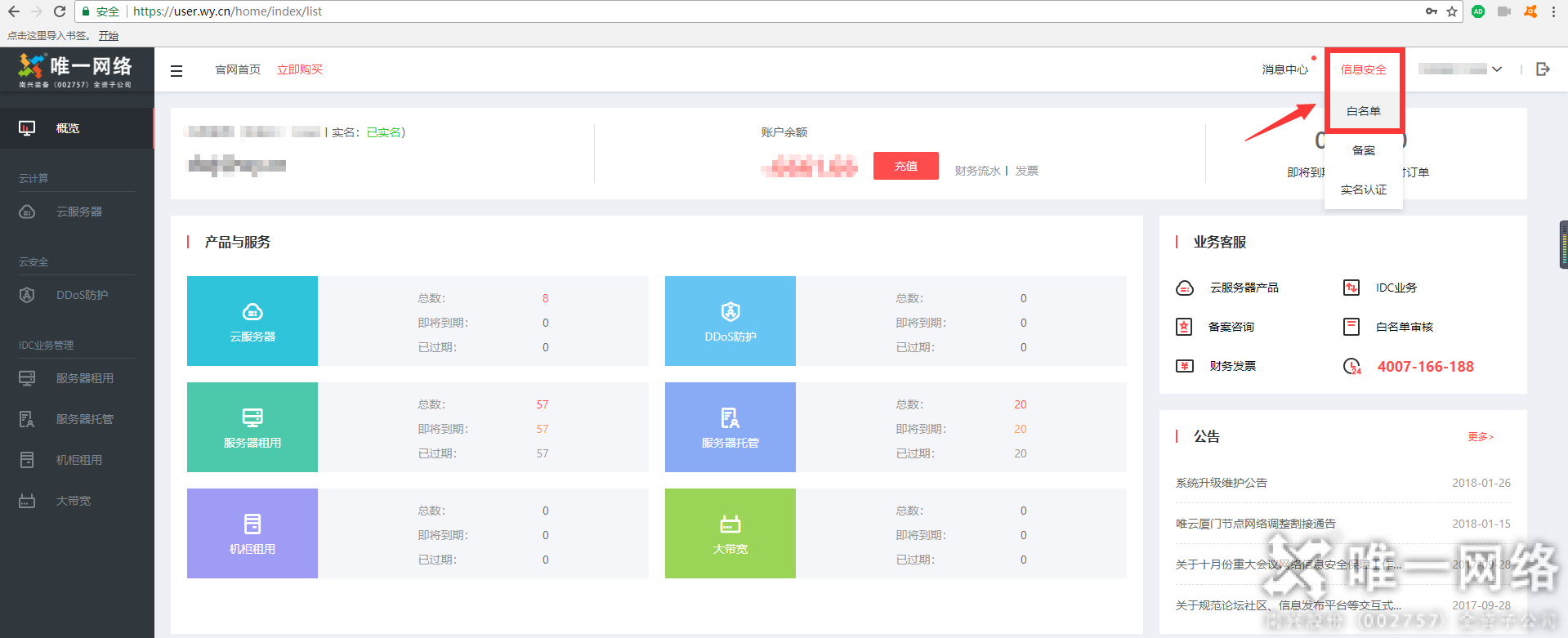Open the DDoS防护 product tile
The height and width of the screenshot is (638, 1568).
click(x=730, y=321)
